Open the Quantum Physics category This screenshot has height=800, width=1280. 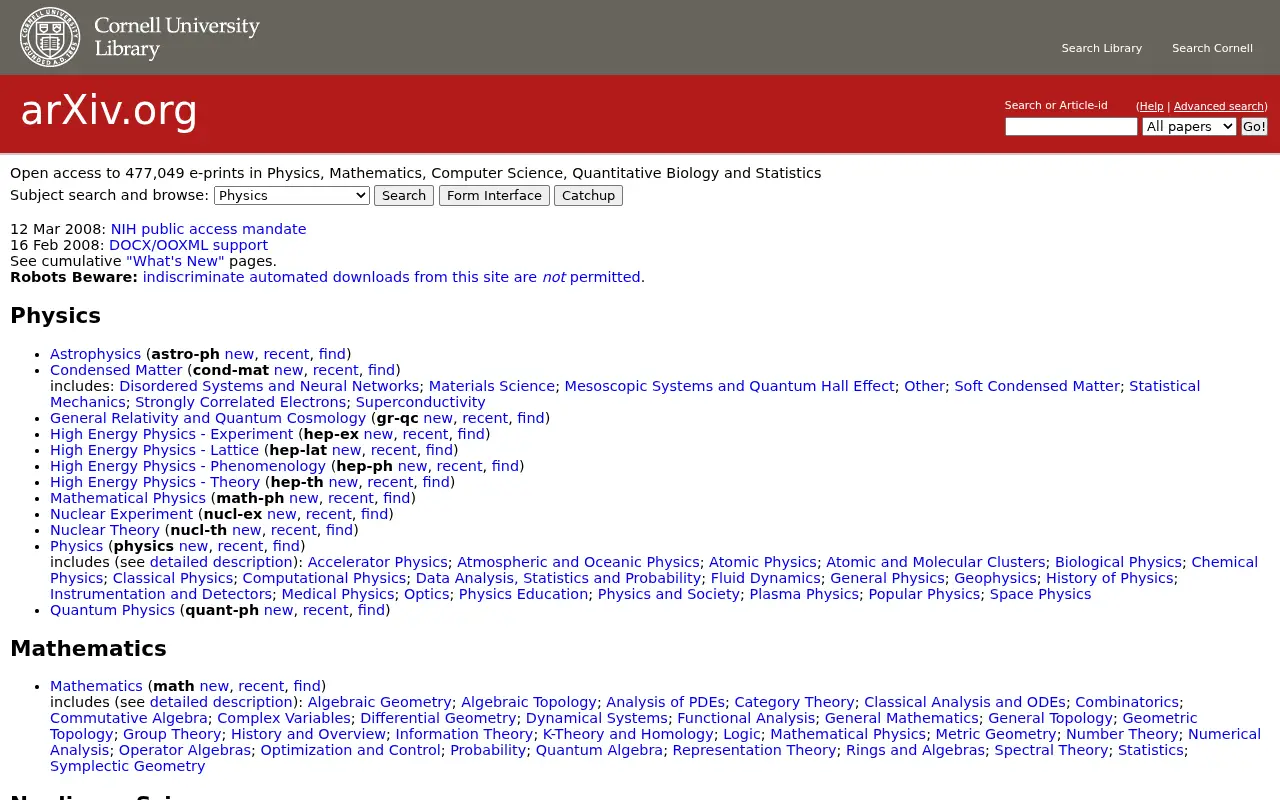click(x=112, y=610)
